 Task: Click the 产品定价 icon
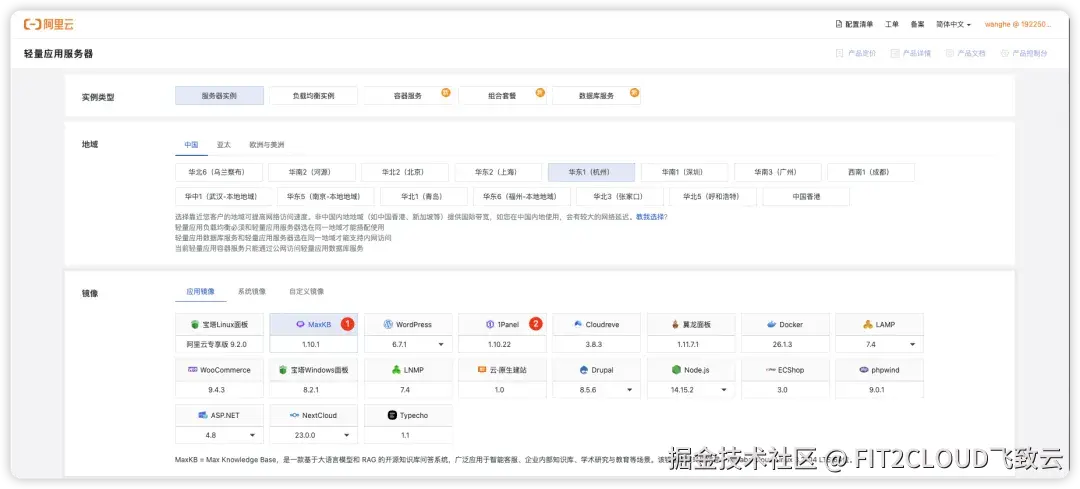click(839, 53)
